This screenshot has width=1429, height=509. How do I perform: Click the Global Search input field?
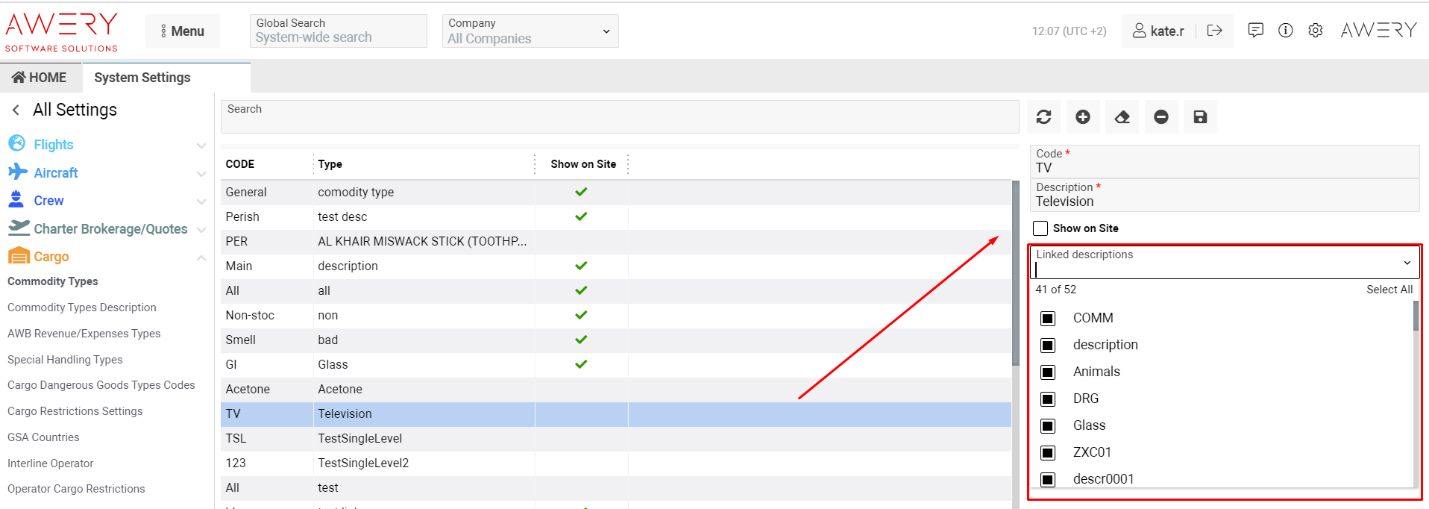pyautogui.click(x=338, y=37)
